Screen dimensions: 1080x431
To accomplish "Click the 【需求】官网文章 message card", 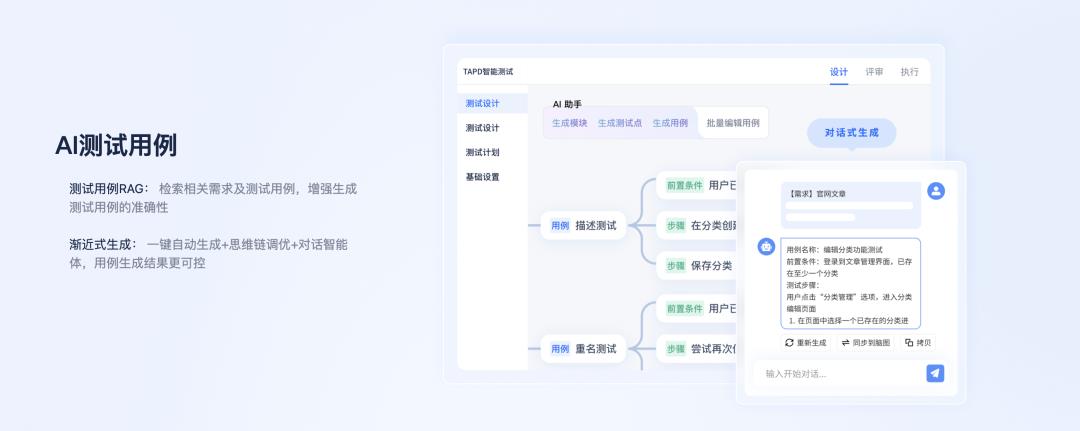I will click(x=851, y=205).
